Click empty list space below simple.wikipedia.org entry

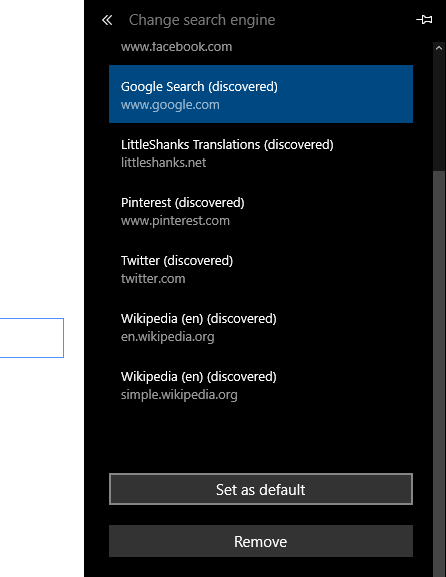261,442
